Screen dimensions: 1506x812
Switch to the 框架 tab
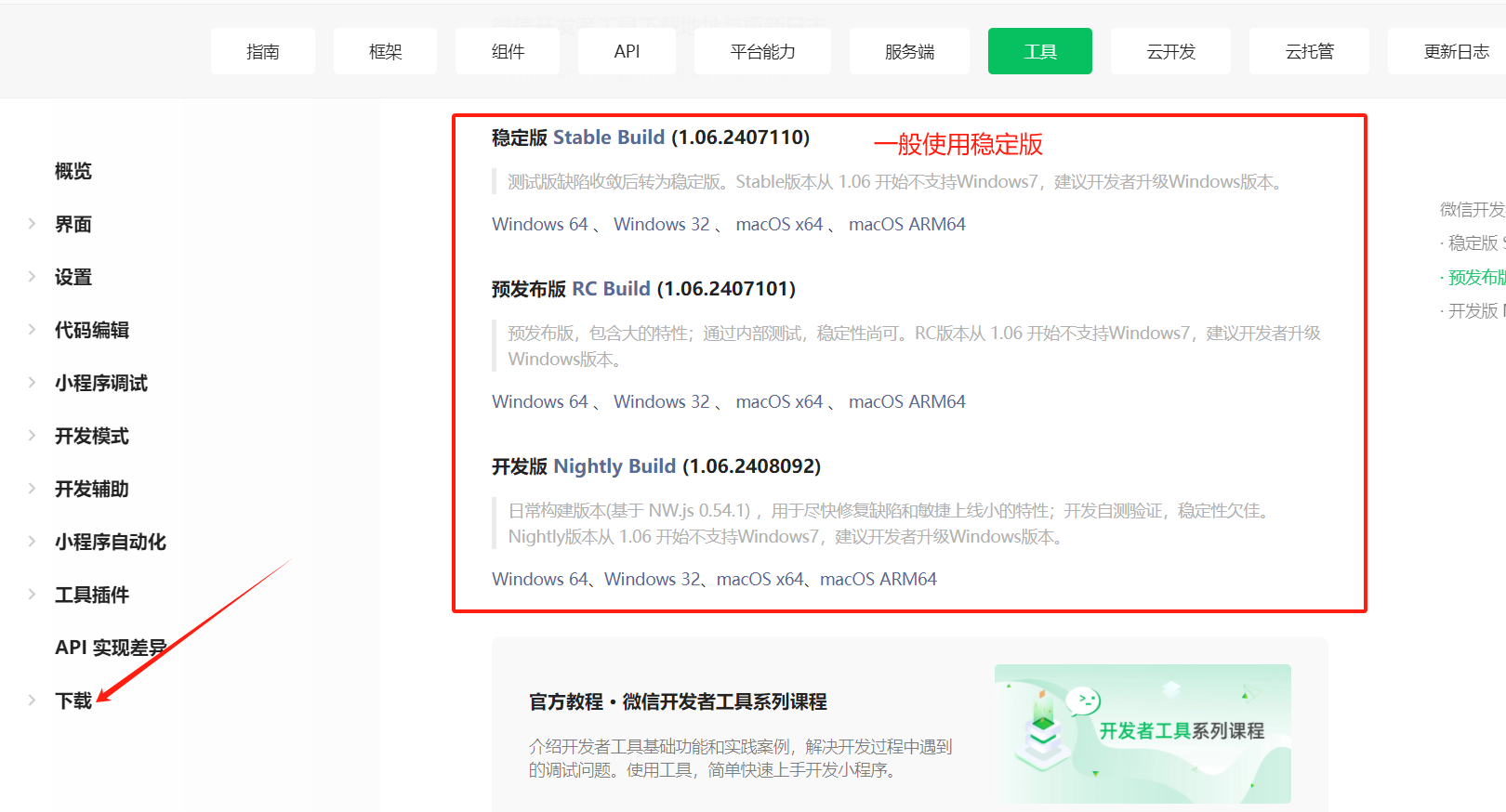385,51
